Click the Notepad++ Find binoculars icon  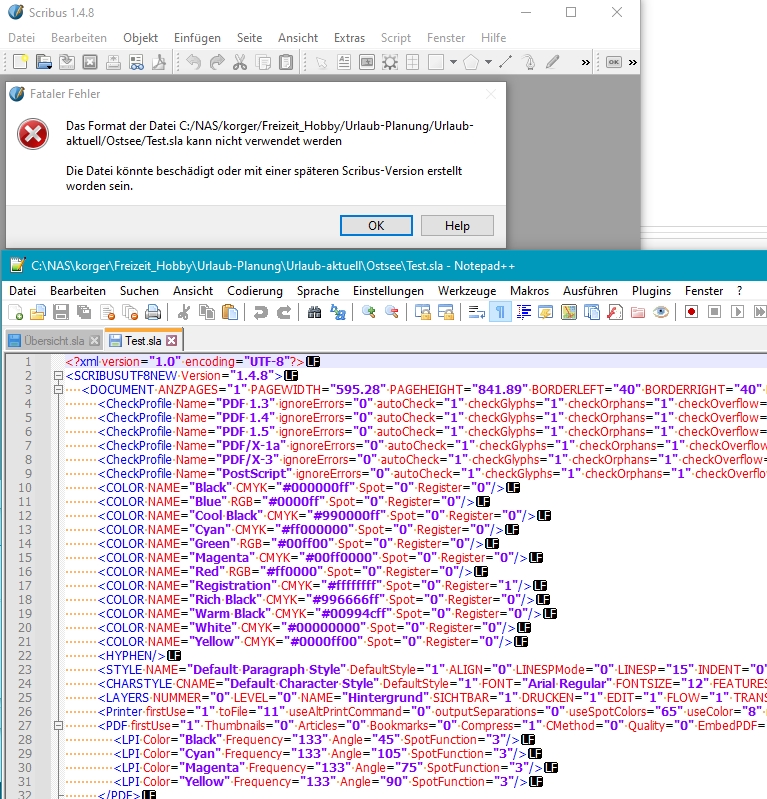point(314,312)
